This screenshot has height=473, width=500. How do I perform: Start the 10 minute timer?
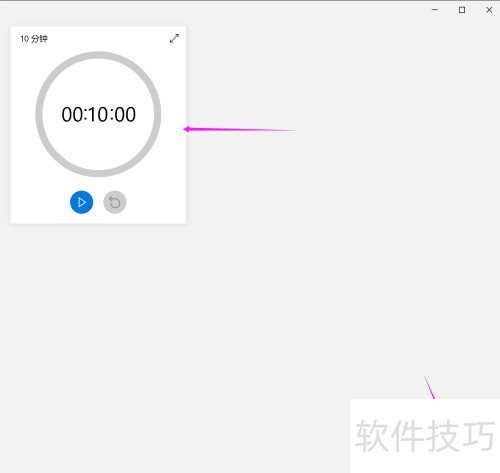(81, 202)
